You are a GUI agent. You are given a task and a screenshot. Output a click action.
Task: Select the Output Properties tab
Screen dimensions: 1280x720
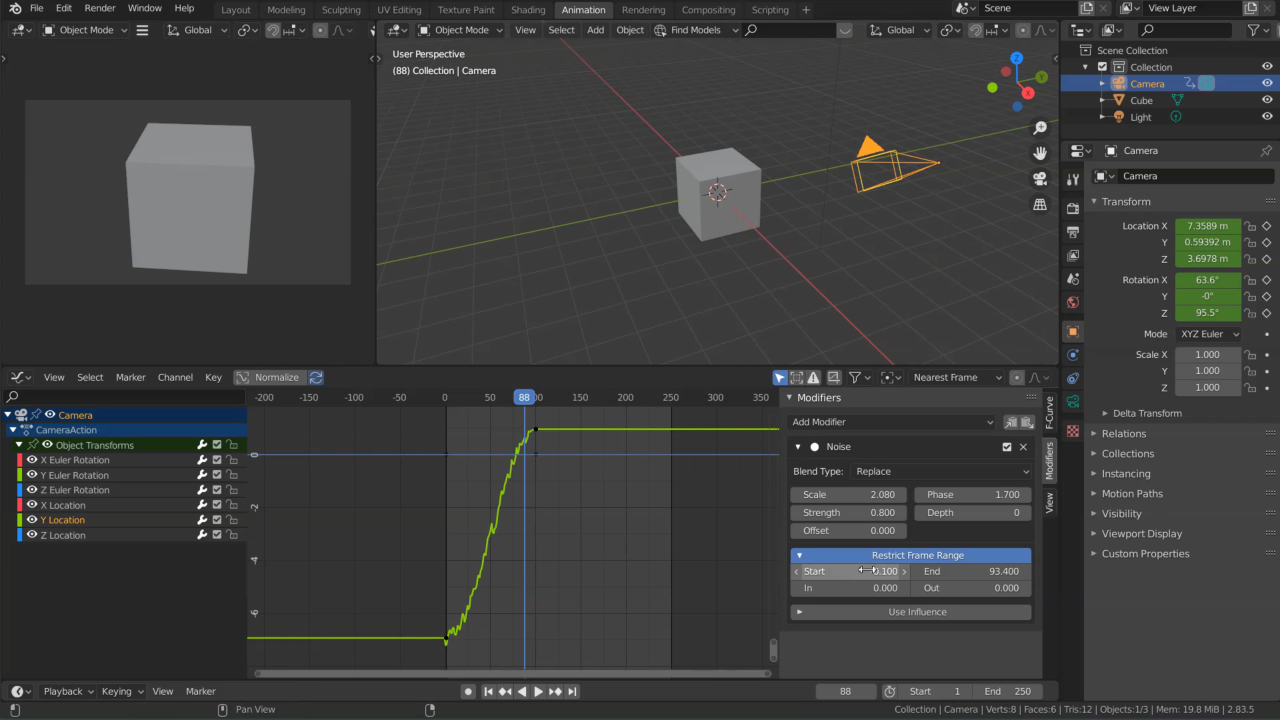tap(1072, 230)
